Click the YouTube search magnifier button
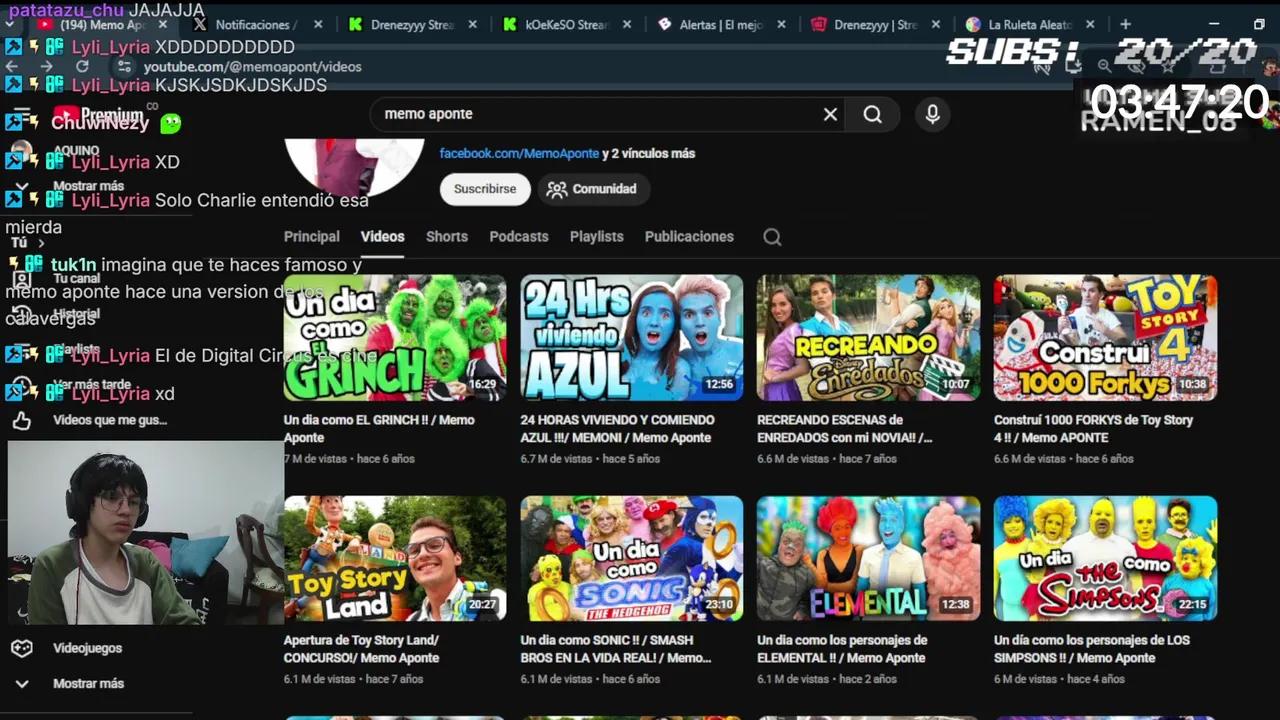 (872, 114)
